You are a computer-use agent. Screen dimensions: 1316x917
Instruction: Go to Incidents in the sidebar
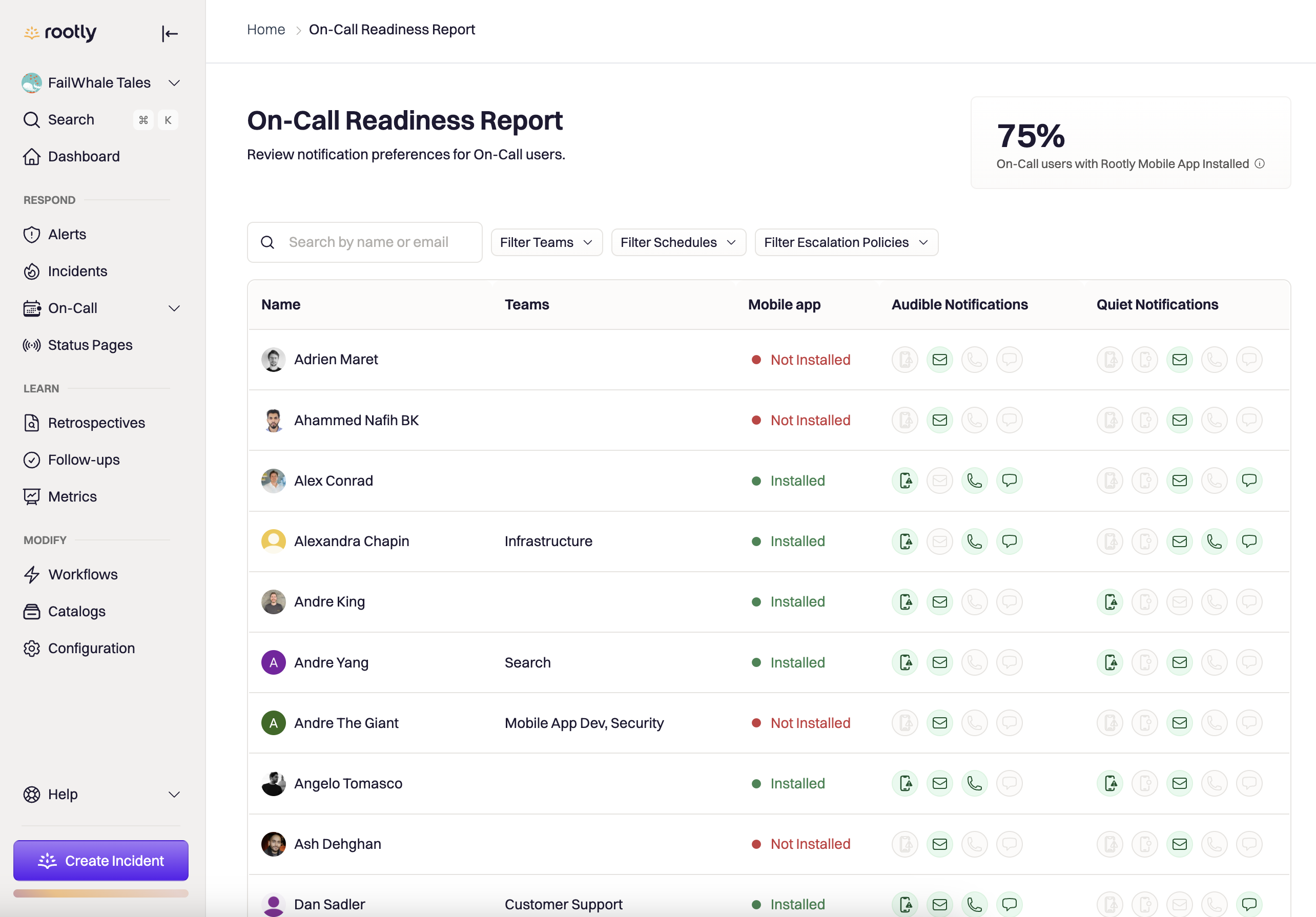coord(77,271)
